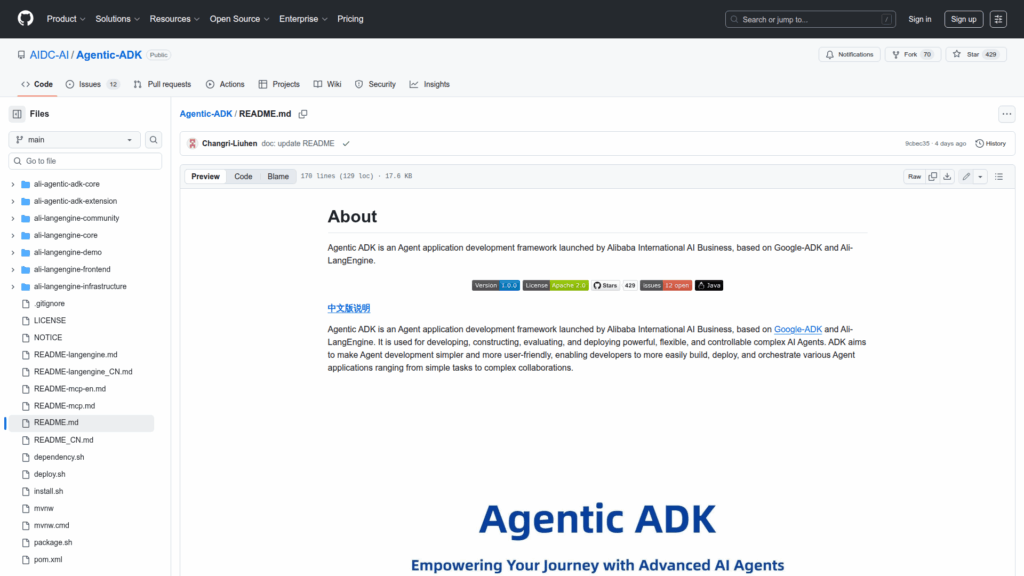Copy the README.md file path

click(303, 114)
